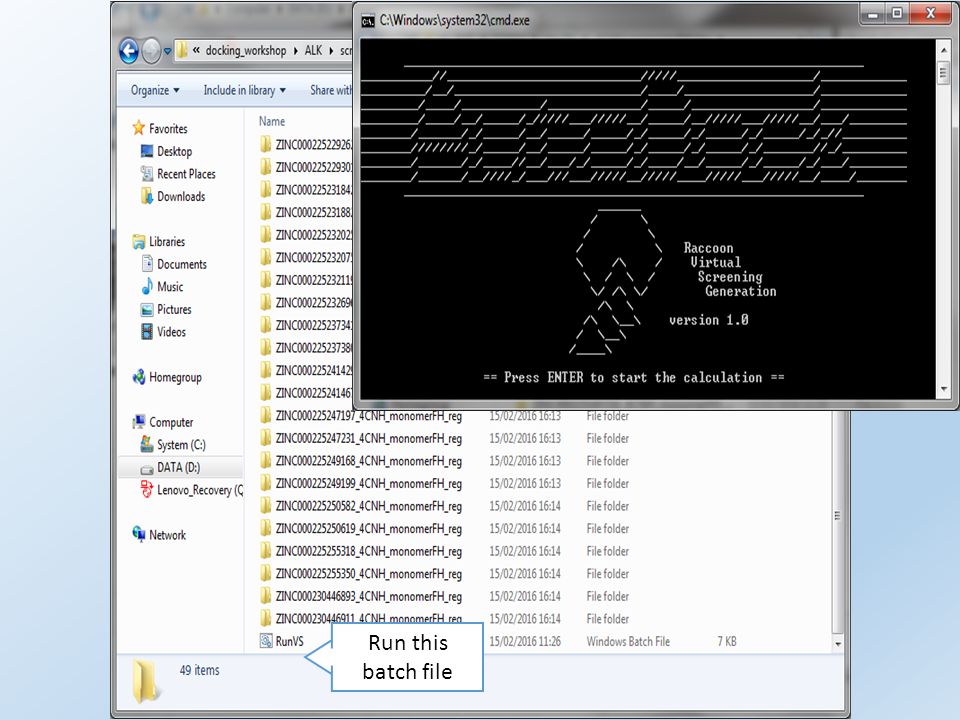This screenshot has height=720, width=960.
Task: Open Documents library
Action: pos(182,264)
